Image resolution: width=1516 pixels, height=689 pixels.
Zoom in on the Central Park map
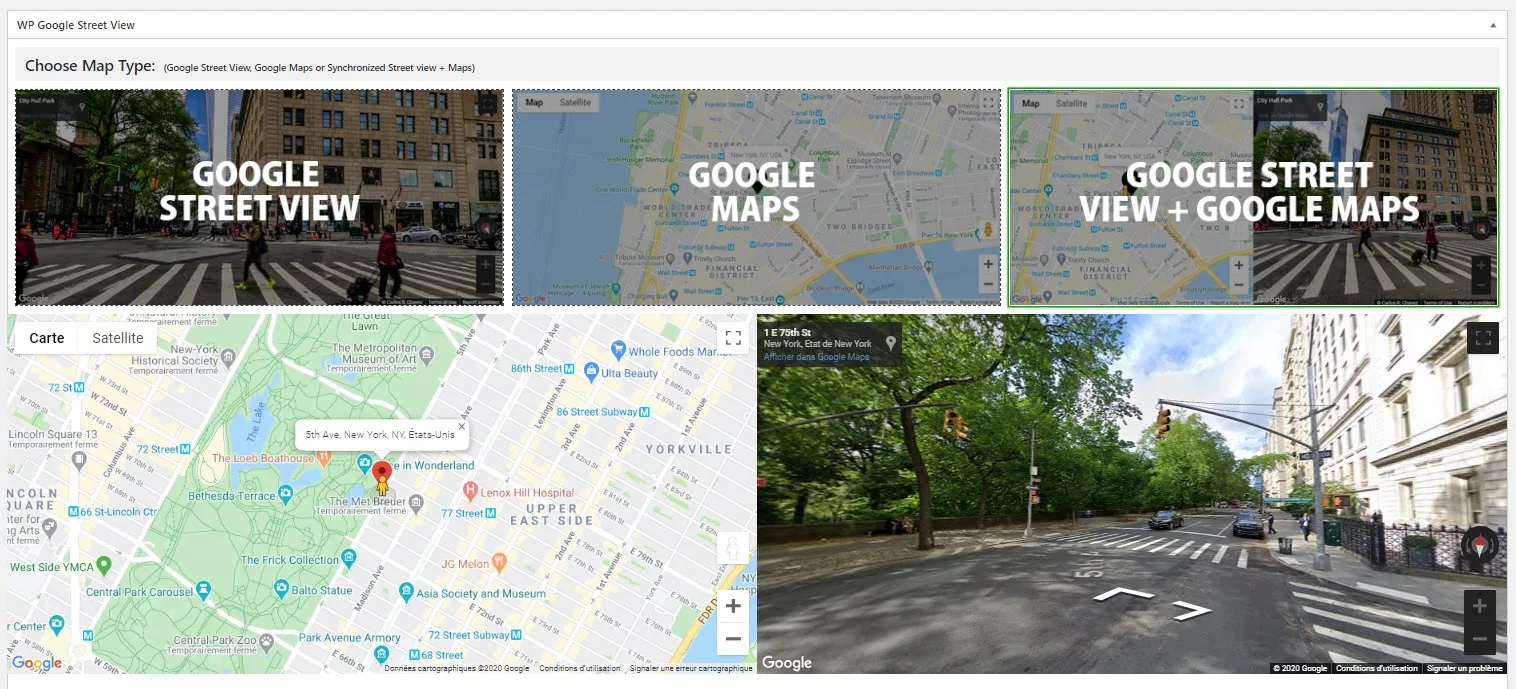(733, 605)
